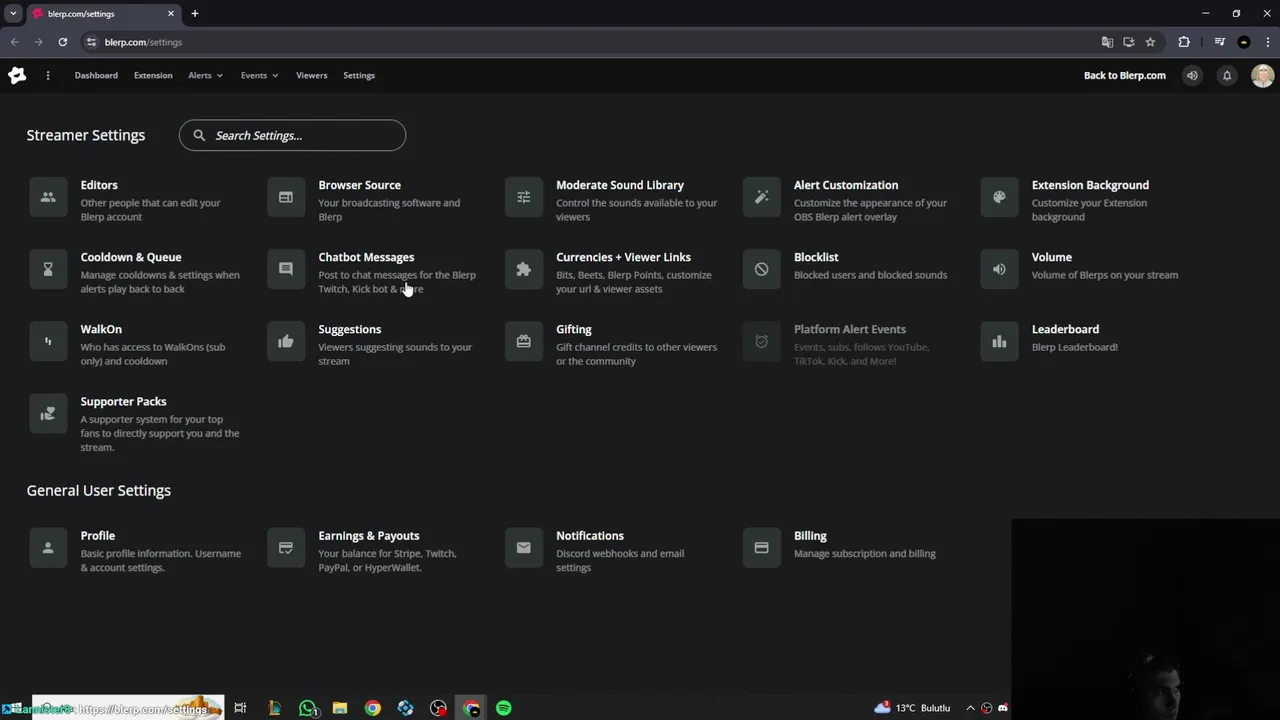The height and width of the screenshot is (720, 1280).
Task: Click the Earnings & Payouts icon
Action: 286,548
